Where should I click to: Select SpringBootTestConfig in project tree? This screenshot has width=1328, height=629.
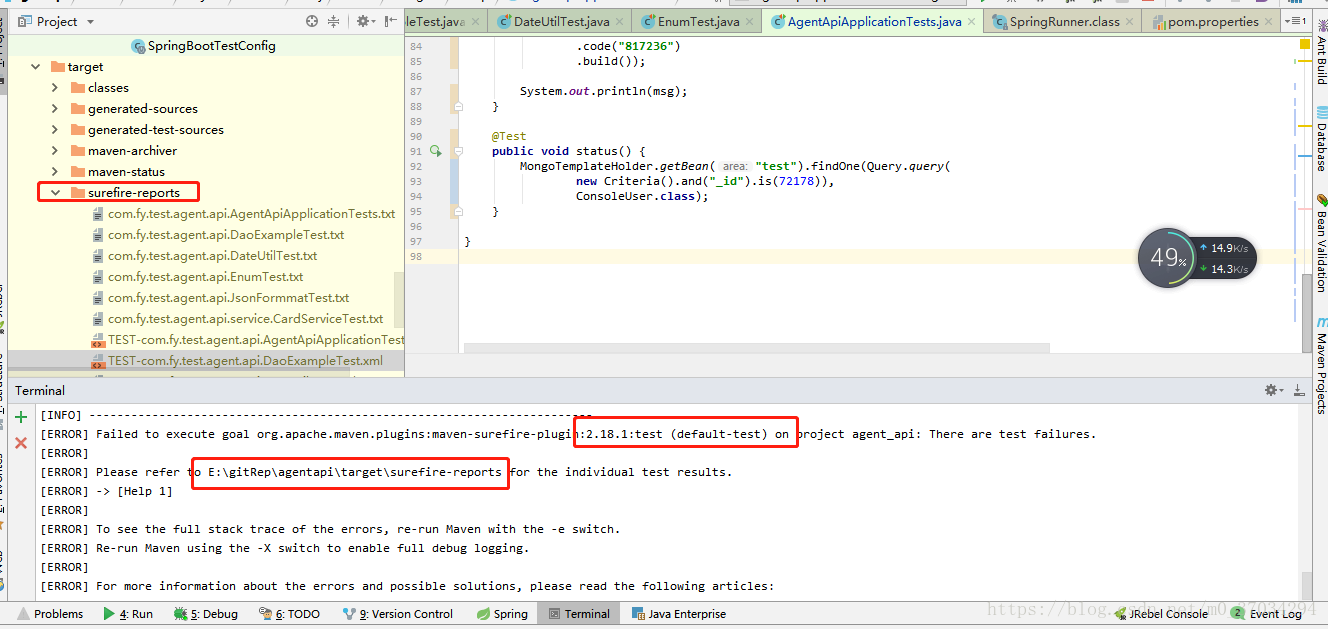(x=203, y=46)
